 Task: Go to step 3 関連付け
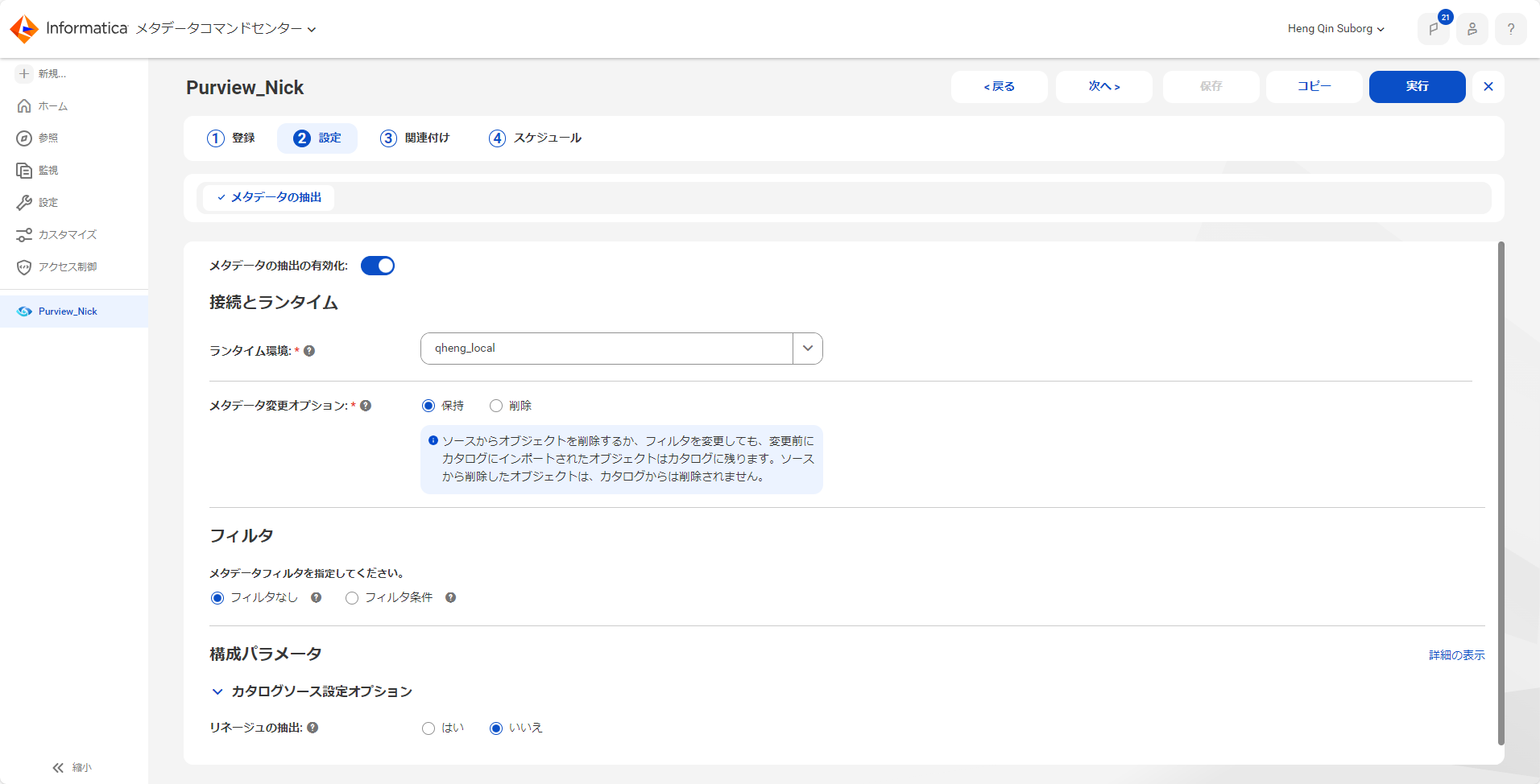(415, 138)
